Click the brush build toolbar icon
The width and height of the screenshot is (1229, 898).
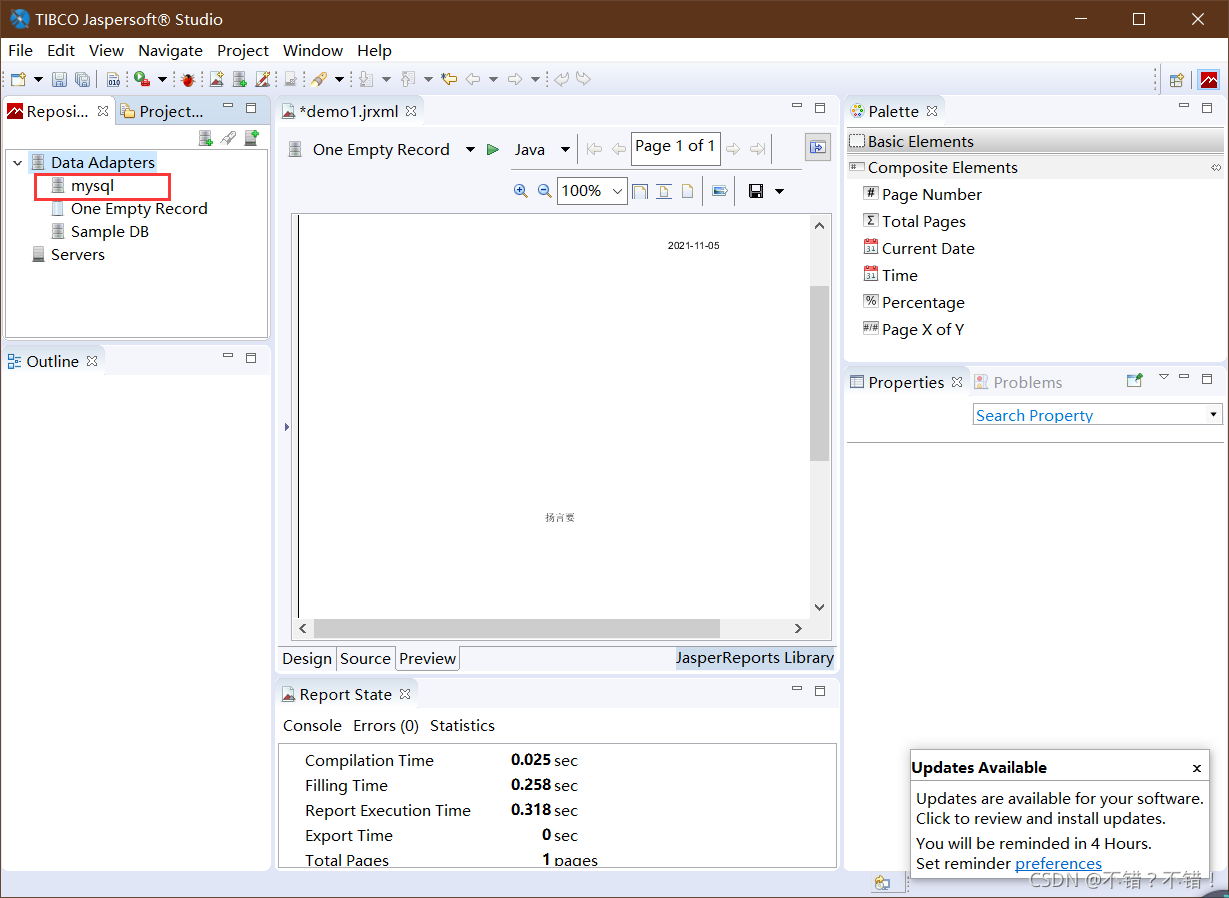[x=318, y=79]
